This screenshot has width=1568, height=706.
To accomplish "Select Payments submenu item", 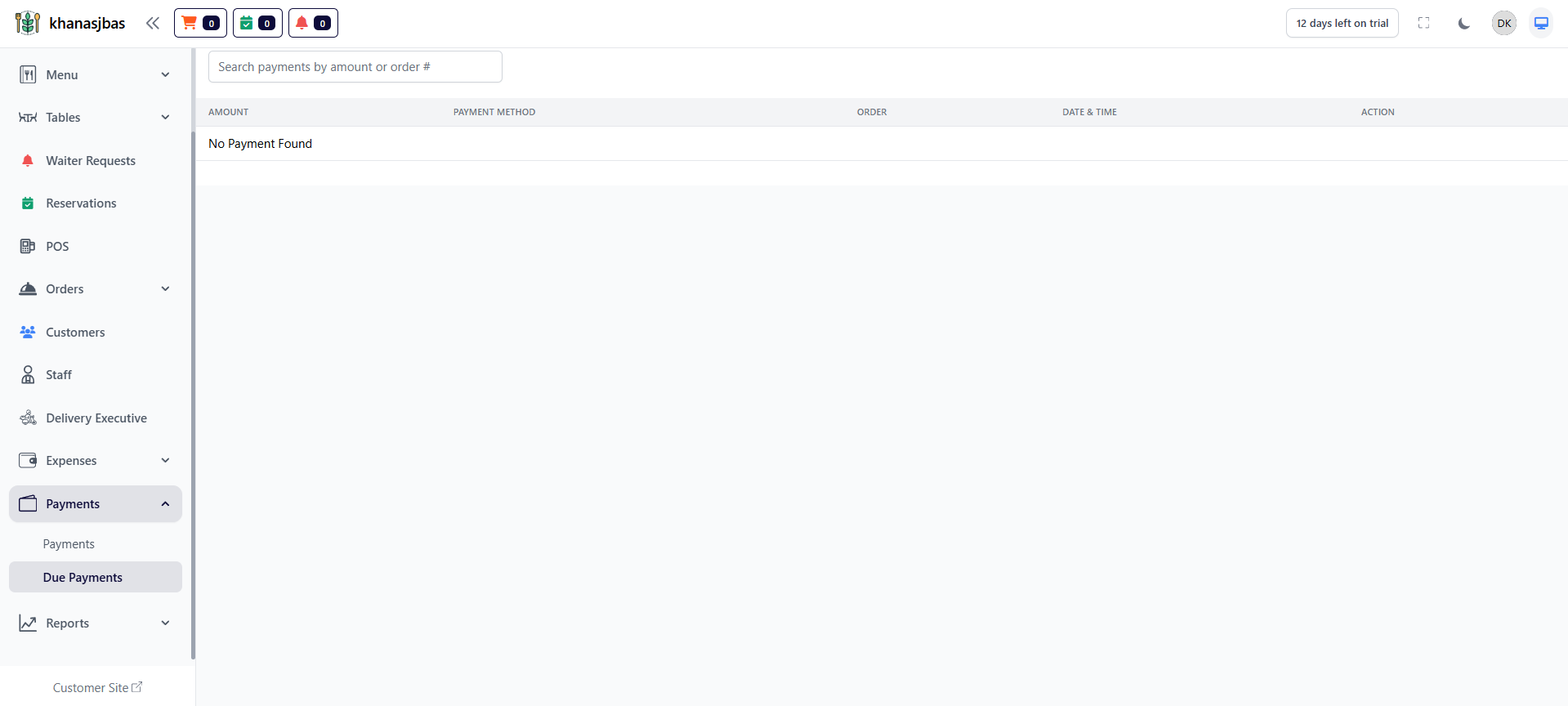I will tap(96, 544).
